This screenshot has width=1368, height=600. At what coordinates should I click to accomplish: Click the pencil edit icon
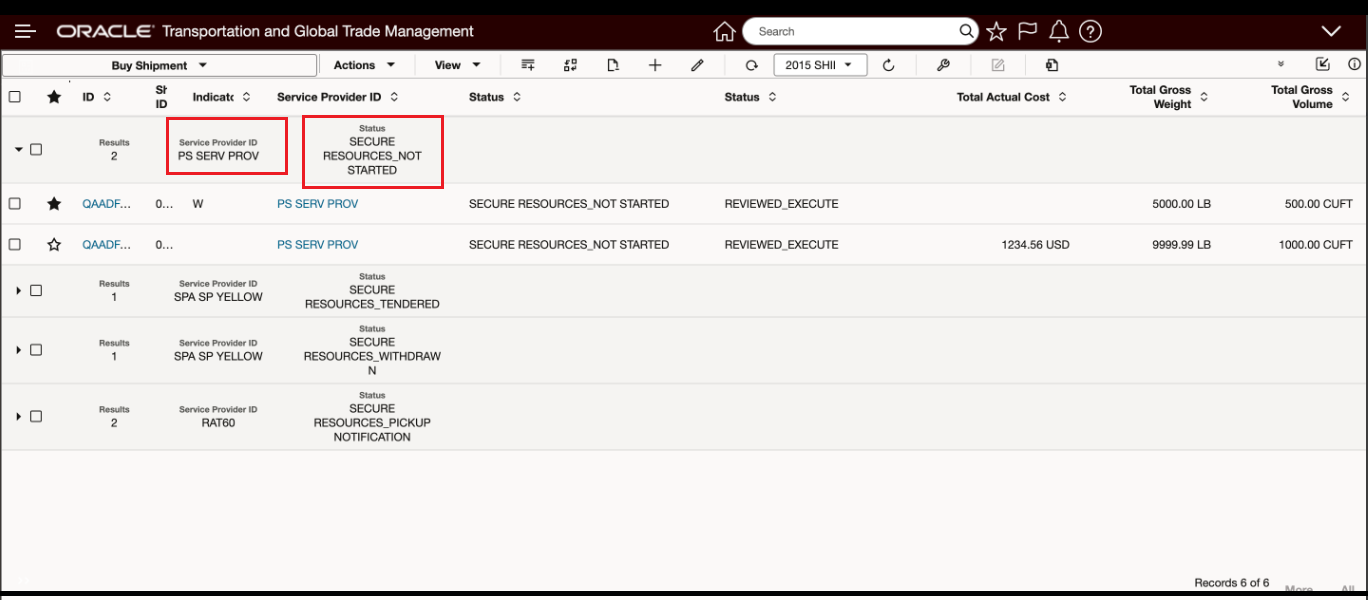pyautogui.click(x=698, y=65)
